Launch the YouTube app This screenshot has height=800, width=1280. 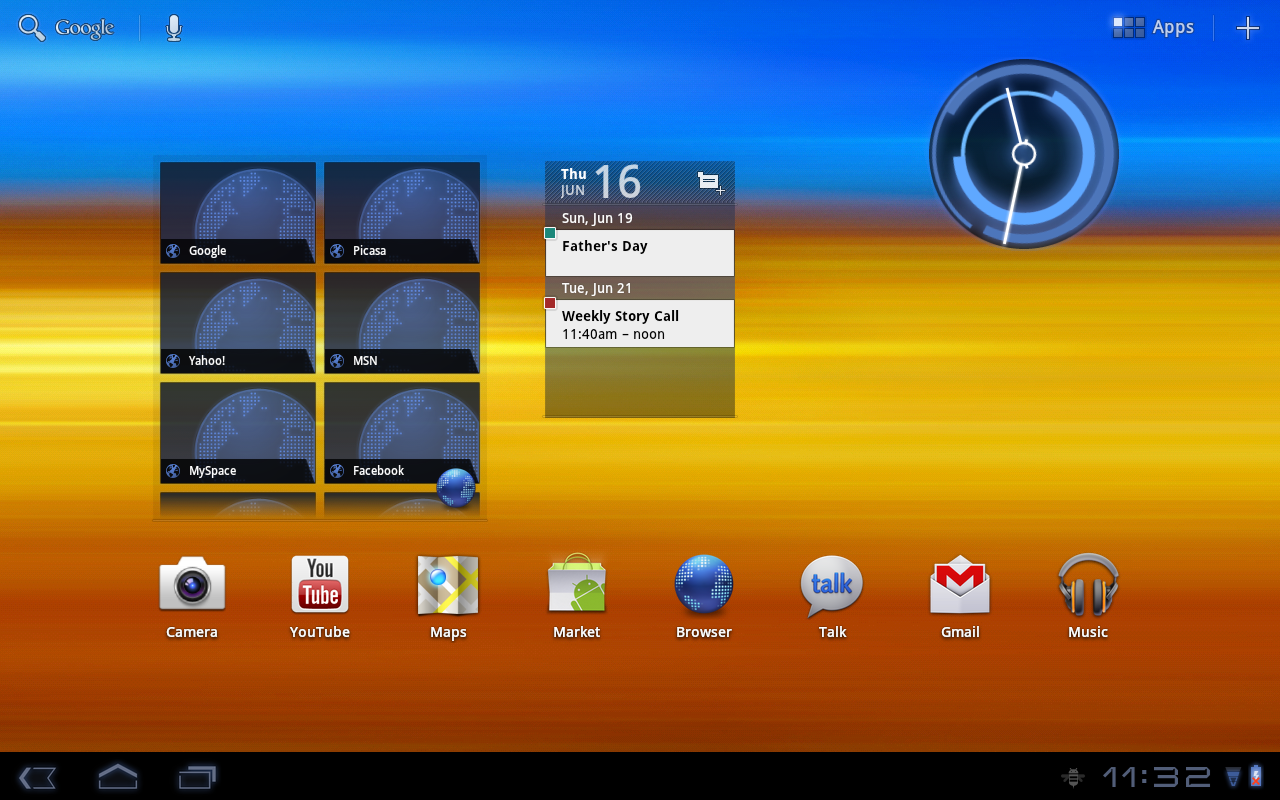320,597
